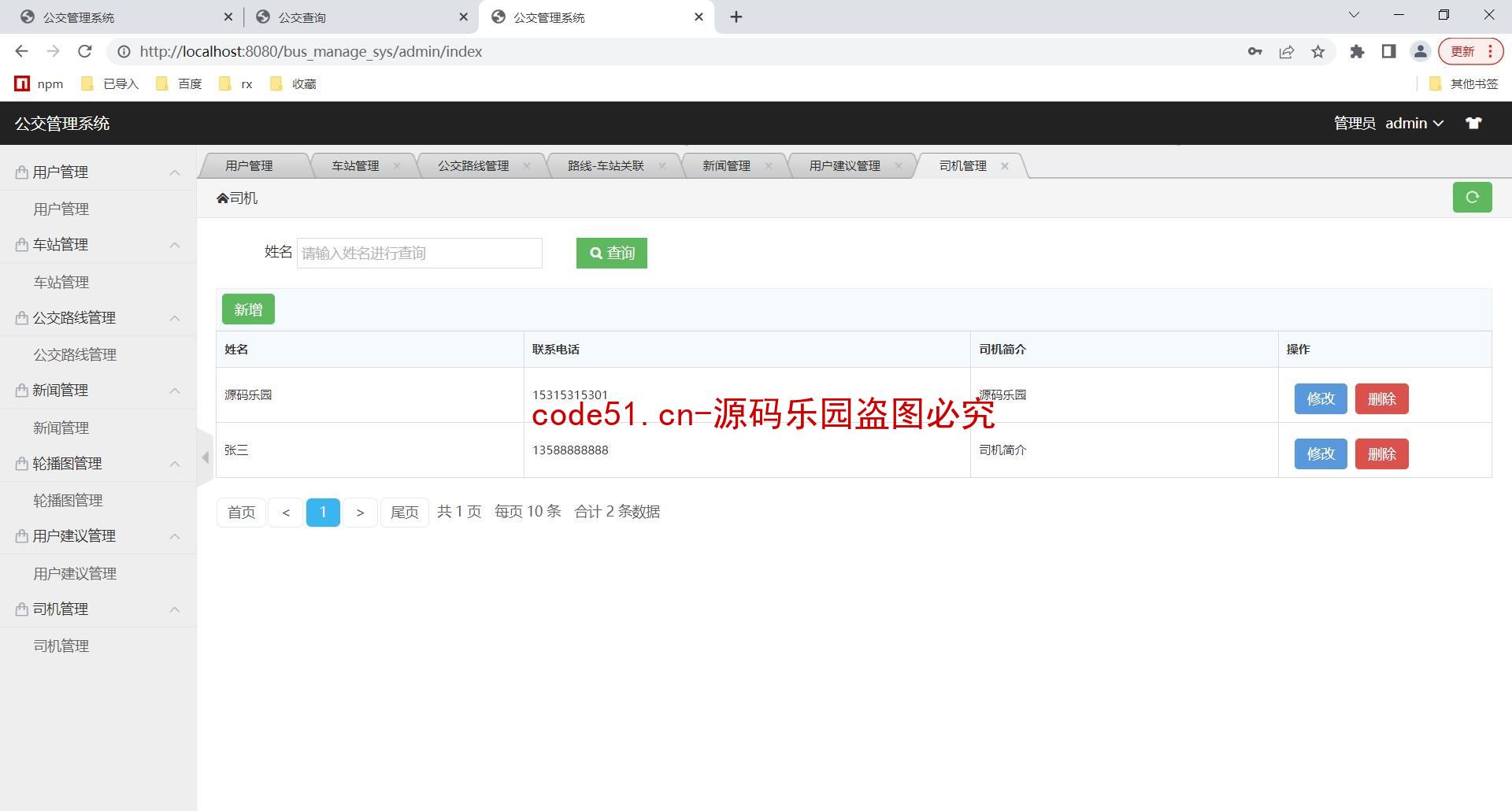Image resolution: width=1512 pixels, height=811 pixels.
Task: Switch to the 用户管理 content tab
Action: 249,165
